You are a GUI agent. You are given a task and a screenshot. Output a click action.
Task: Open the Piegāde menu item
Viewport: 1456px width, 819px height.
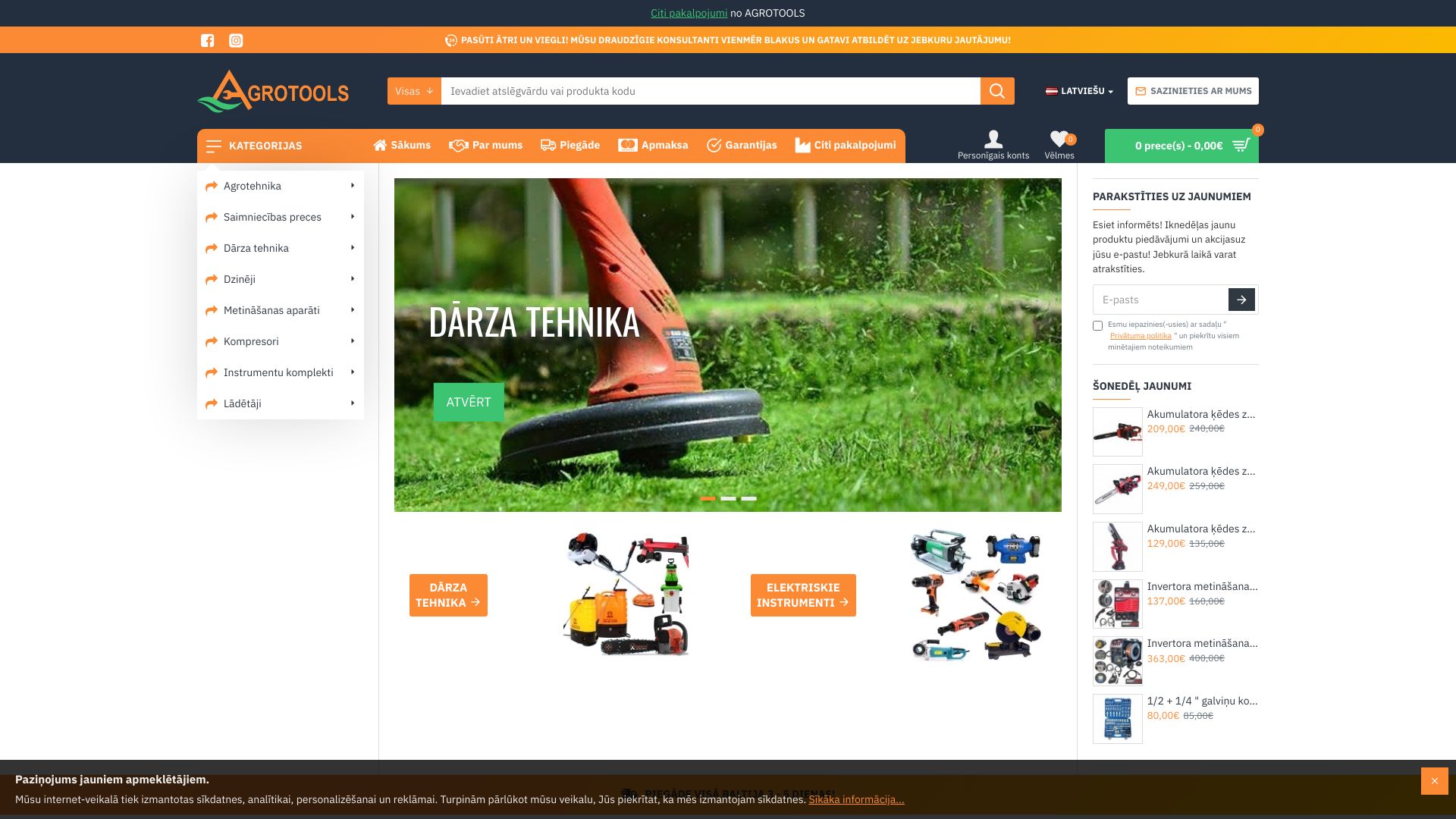tap(570, 146)
